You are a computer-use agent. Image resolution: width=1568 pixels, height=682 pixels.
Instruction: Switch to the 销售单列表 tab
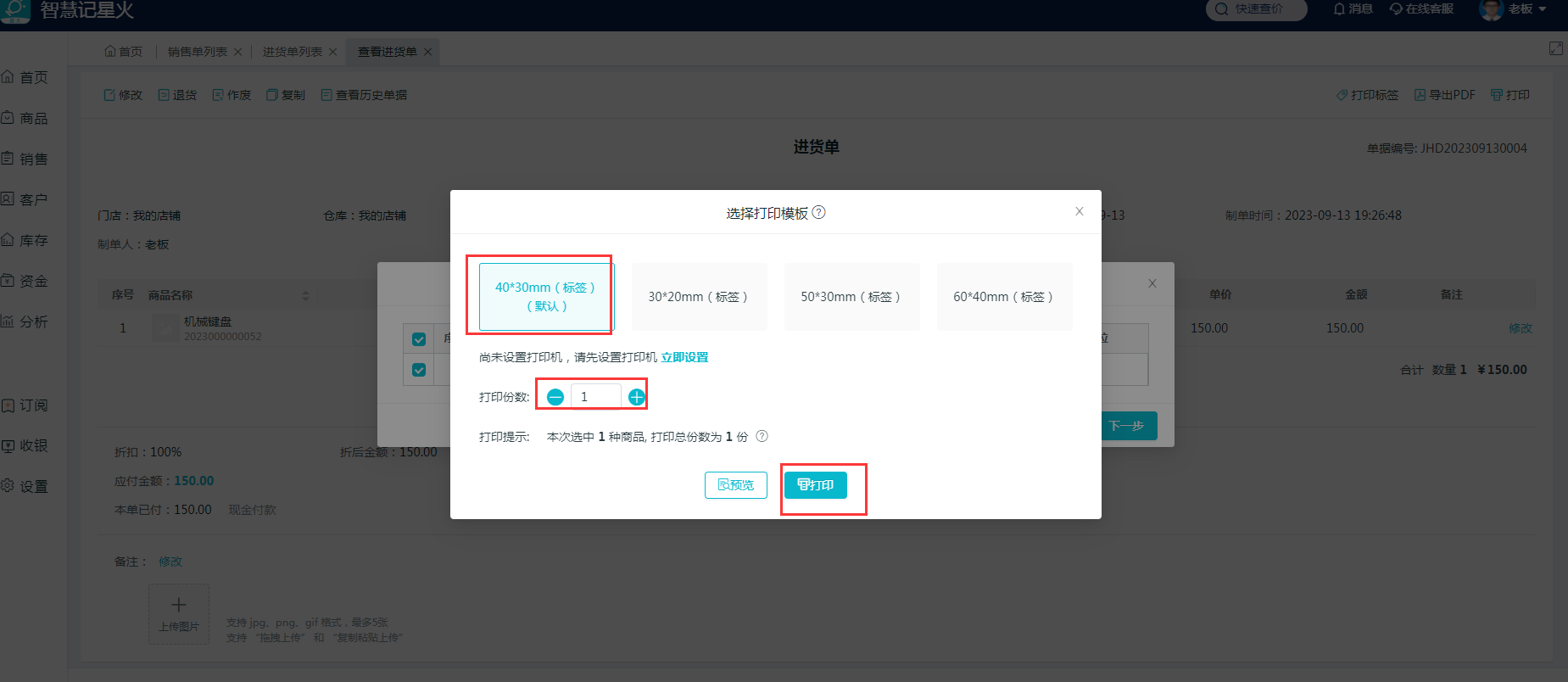coord(198,52)
